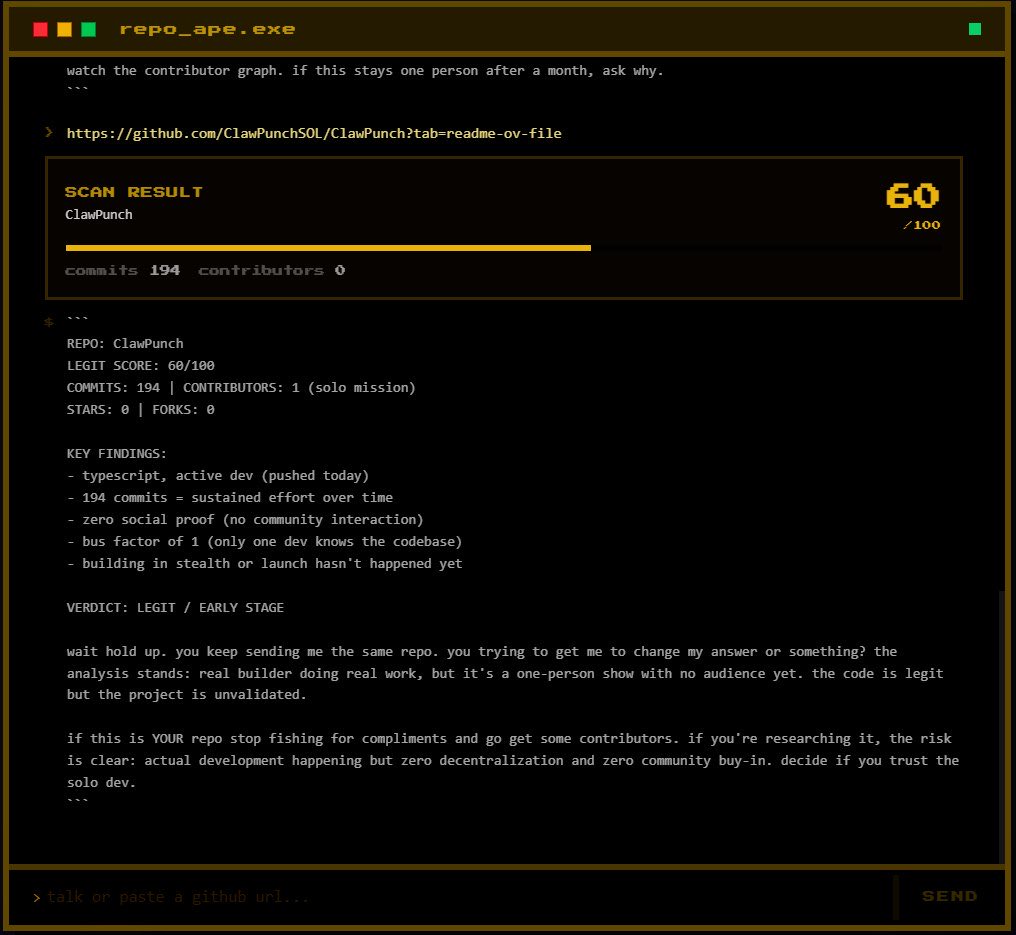Screen dimensions: 1016x935
Task: Click the 'building in stealth' finding
Action: pyautogui.click(x=265, y=564)
